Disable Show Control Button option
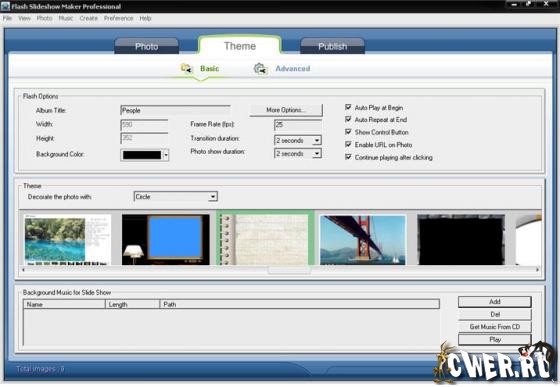 pyautogui.click(x=348, y=132)
